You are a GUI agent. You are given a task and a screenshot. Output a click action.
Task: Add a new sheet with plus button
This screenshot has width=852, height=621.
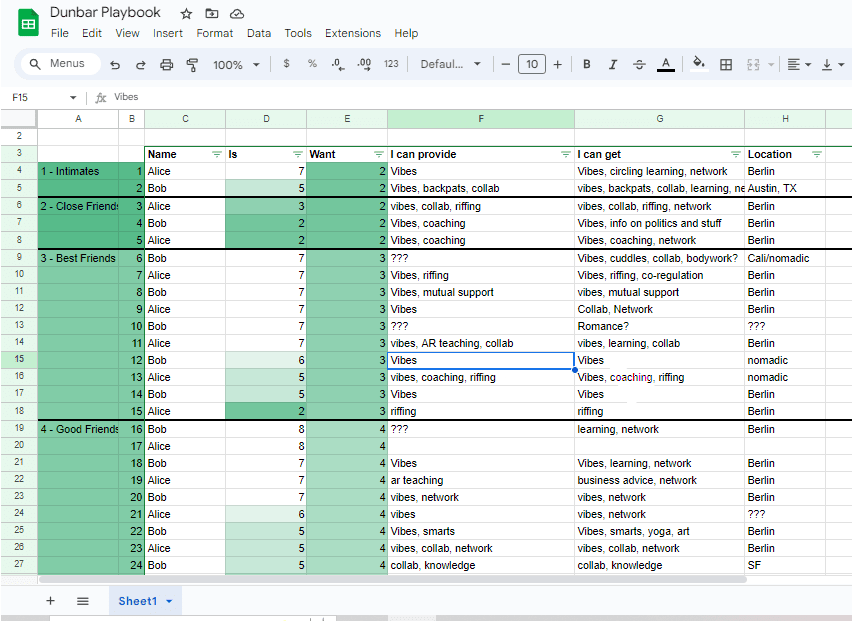(x=51, y=600)
